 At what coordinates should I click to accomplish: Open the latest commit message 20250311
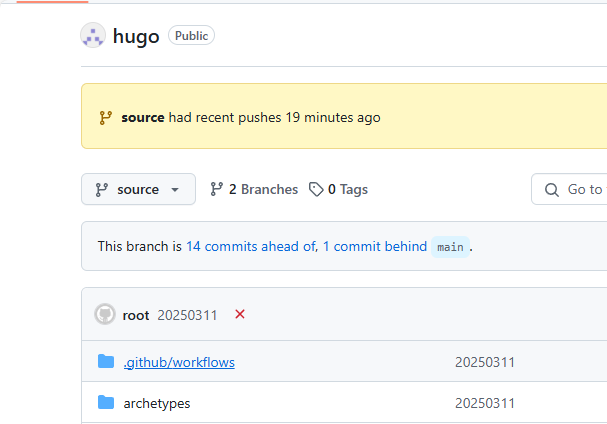[x=187, y=315]
